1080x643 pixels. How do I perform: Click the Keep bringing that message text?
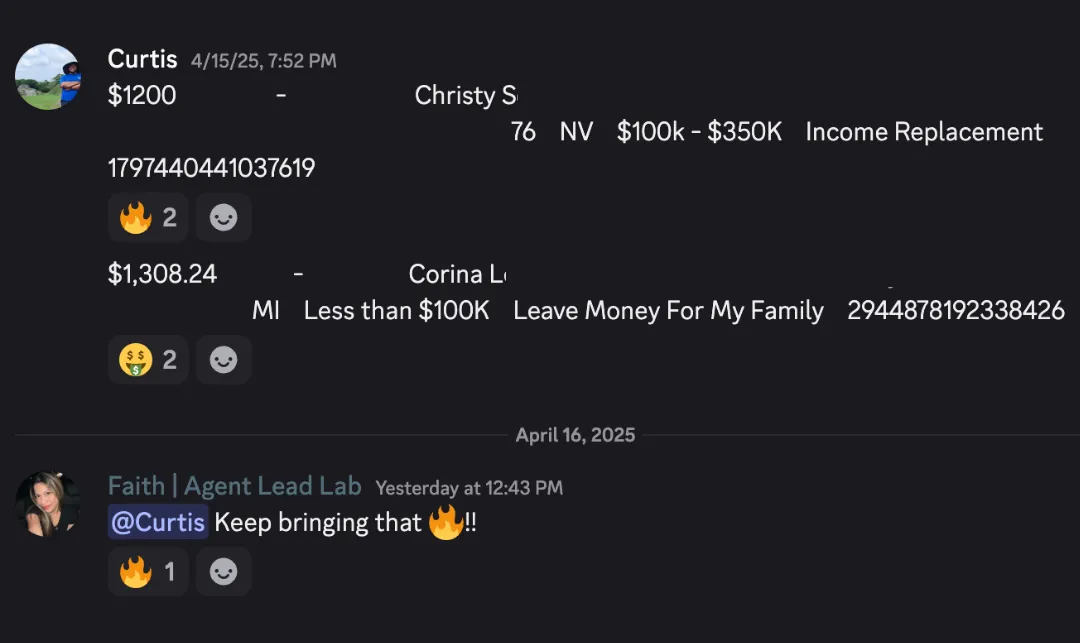pos(318,522)
